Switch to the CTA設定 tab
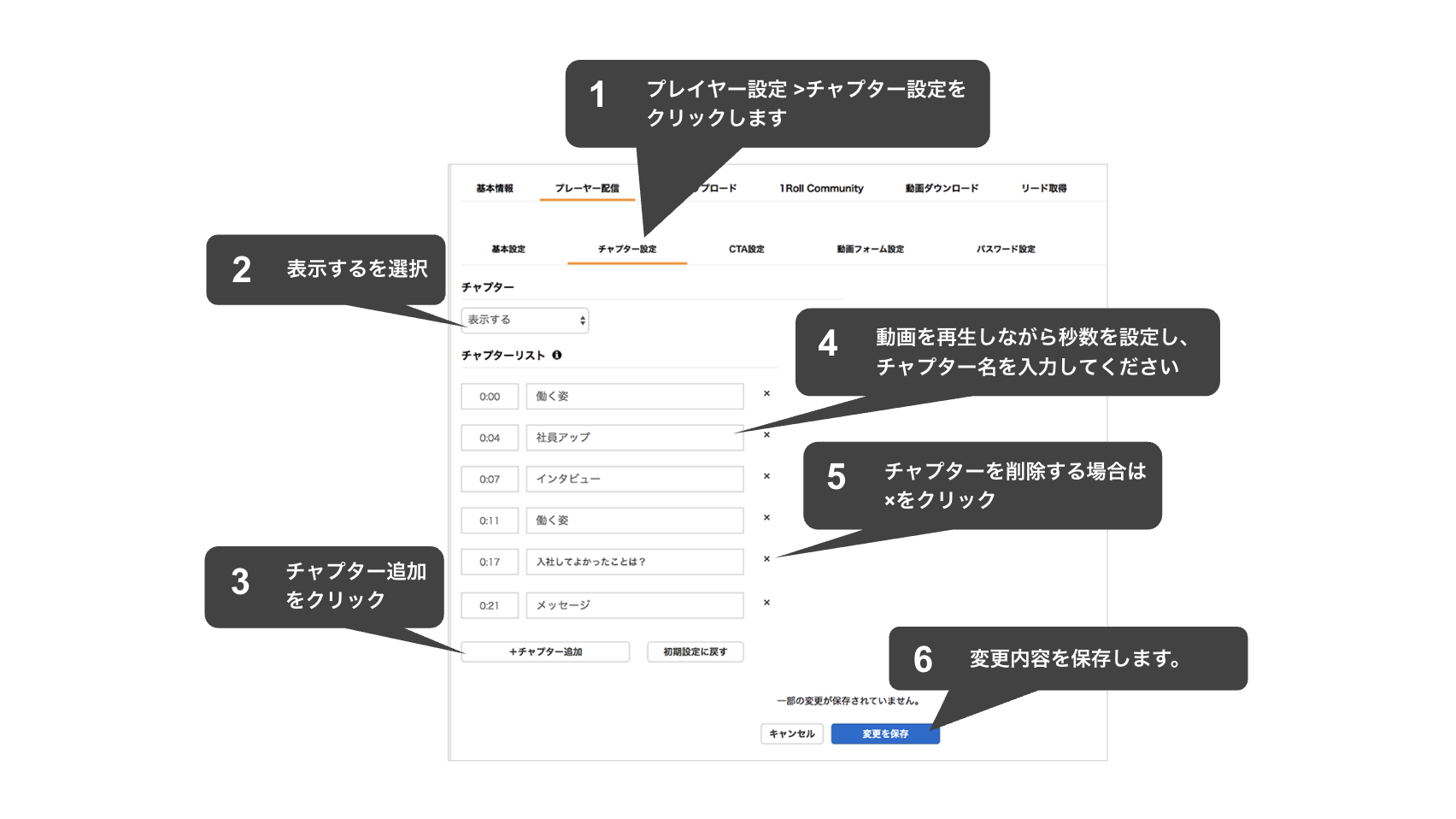The image size is (1456, 819). (x=745, y=249)
